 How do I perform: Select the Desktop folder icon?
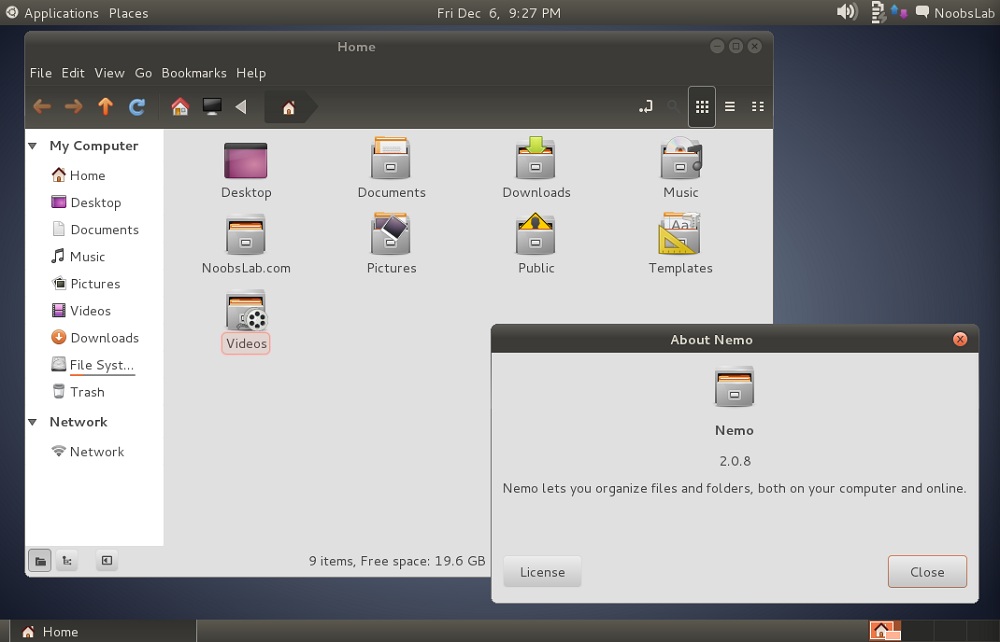246,160
